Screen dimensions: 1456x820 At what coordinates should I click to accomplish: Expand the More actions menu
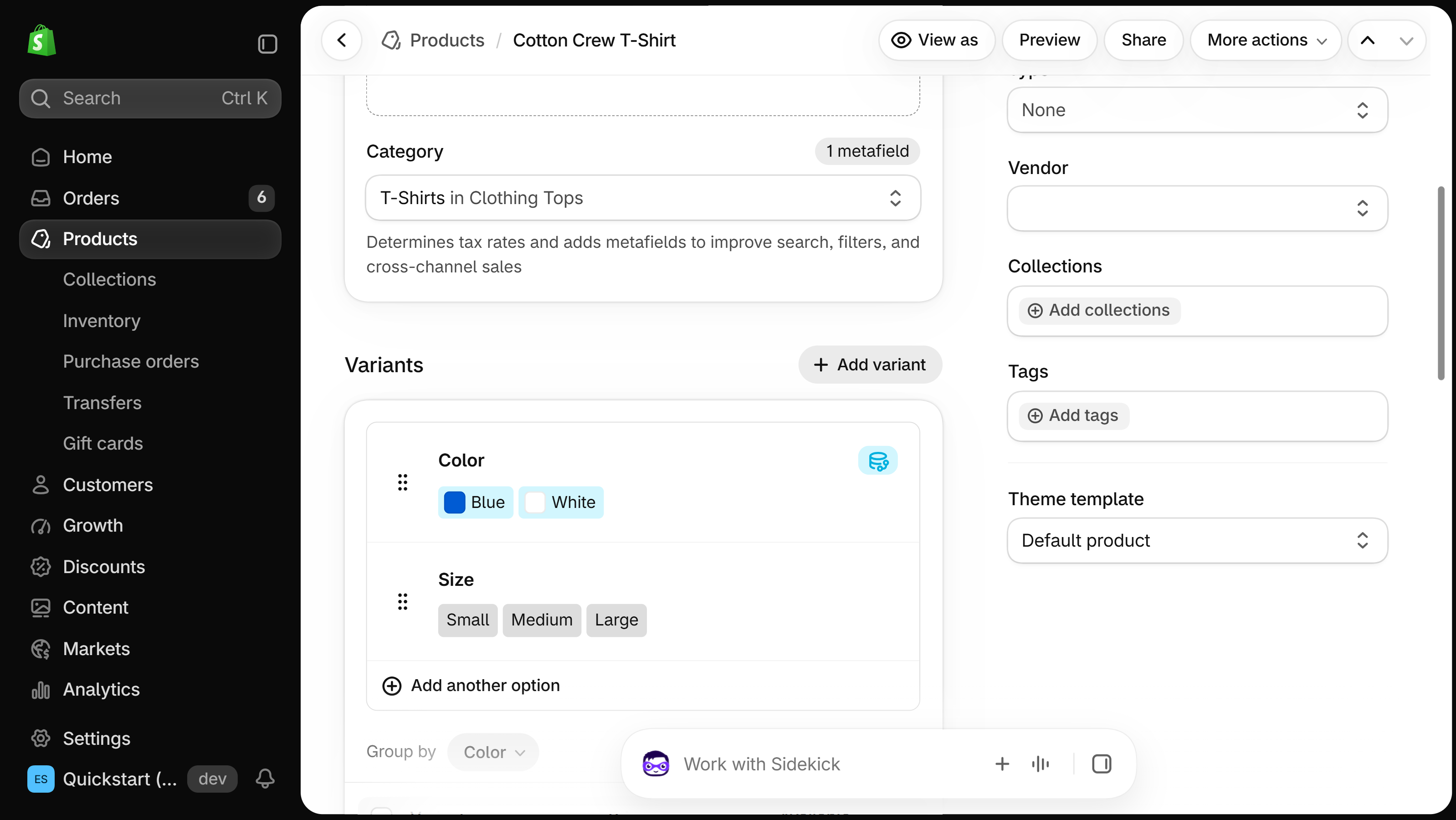(1266, 40)
